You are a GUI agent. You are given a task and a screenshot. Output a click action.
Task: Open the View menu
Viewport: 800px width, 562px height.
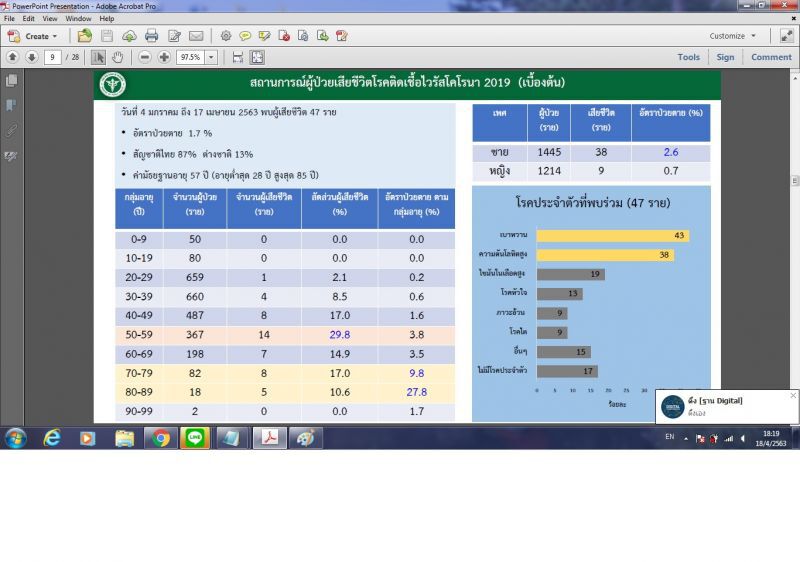(x=50, y=18)
